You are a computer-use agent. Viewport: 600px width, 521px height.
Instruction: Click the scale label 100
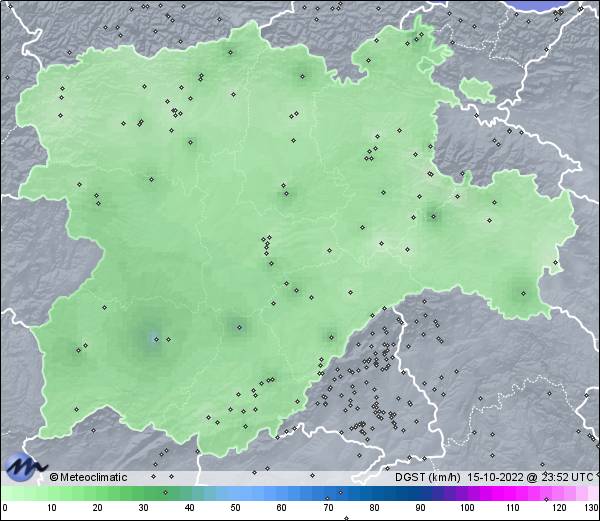point(467,508)
